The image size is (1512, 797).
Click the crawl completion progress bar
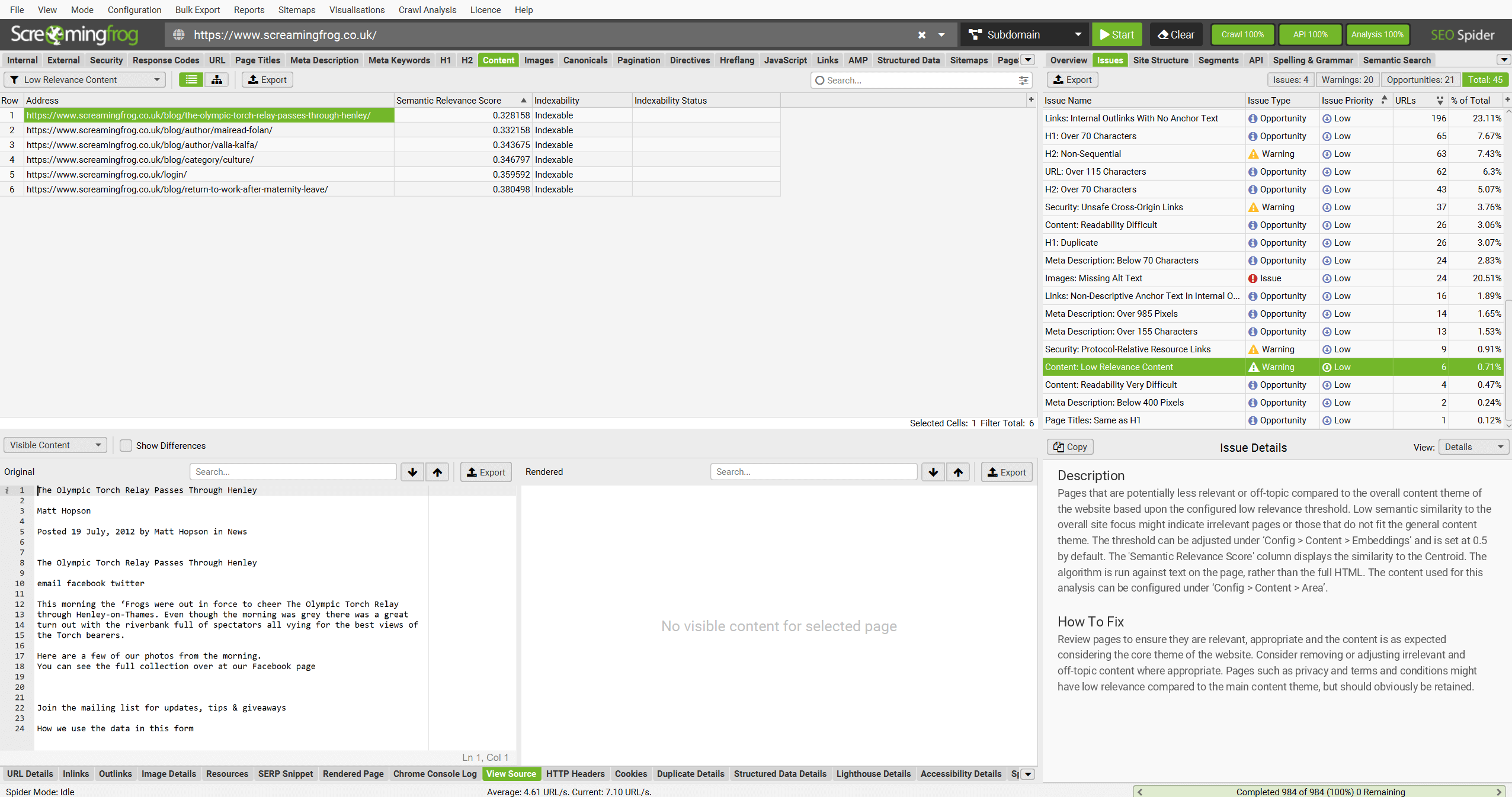pyautogui.click(x=1319, y=792)
